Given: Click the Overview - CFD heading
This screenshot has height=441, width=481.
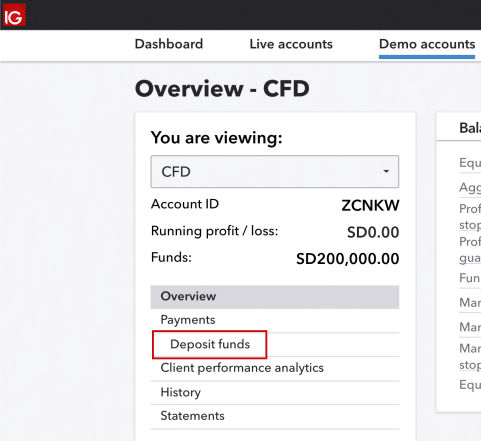Looking at the screenshot, I should (222, 89).
